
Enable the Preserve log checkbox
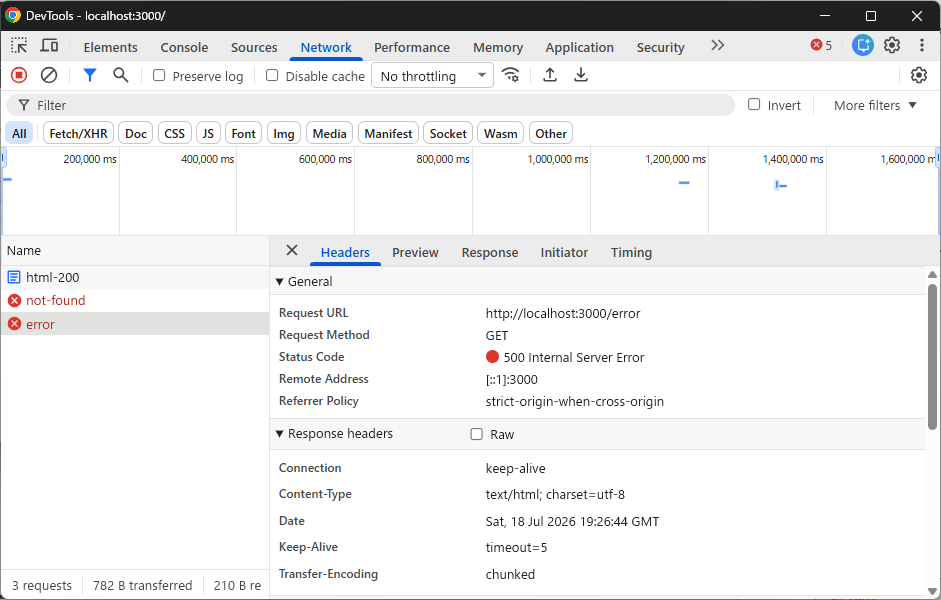(x=159, y=75)
